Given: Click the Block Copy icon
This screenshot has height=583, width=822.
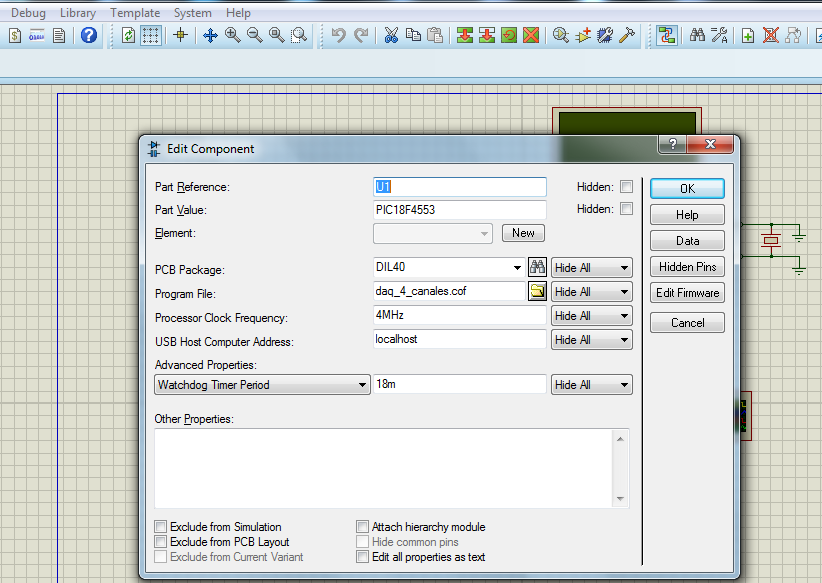Looking at the screenshot, I should (465, 36).
